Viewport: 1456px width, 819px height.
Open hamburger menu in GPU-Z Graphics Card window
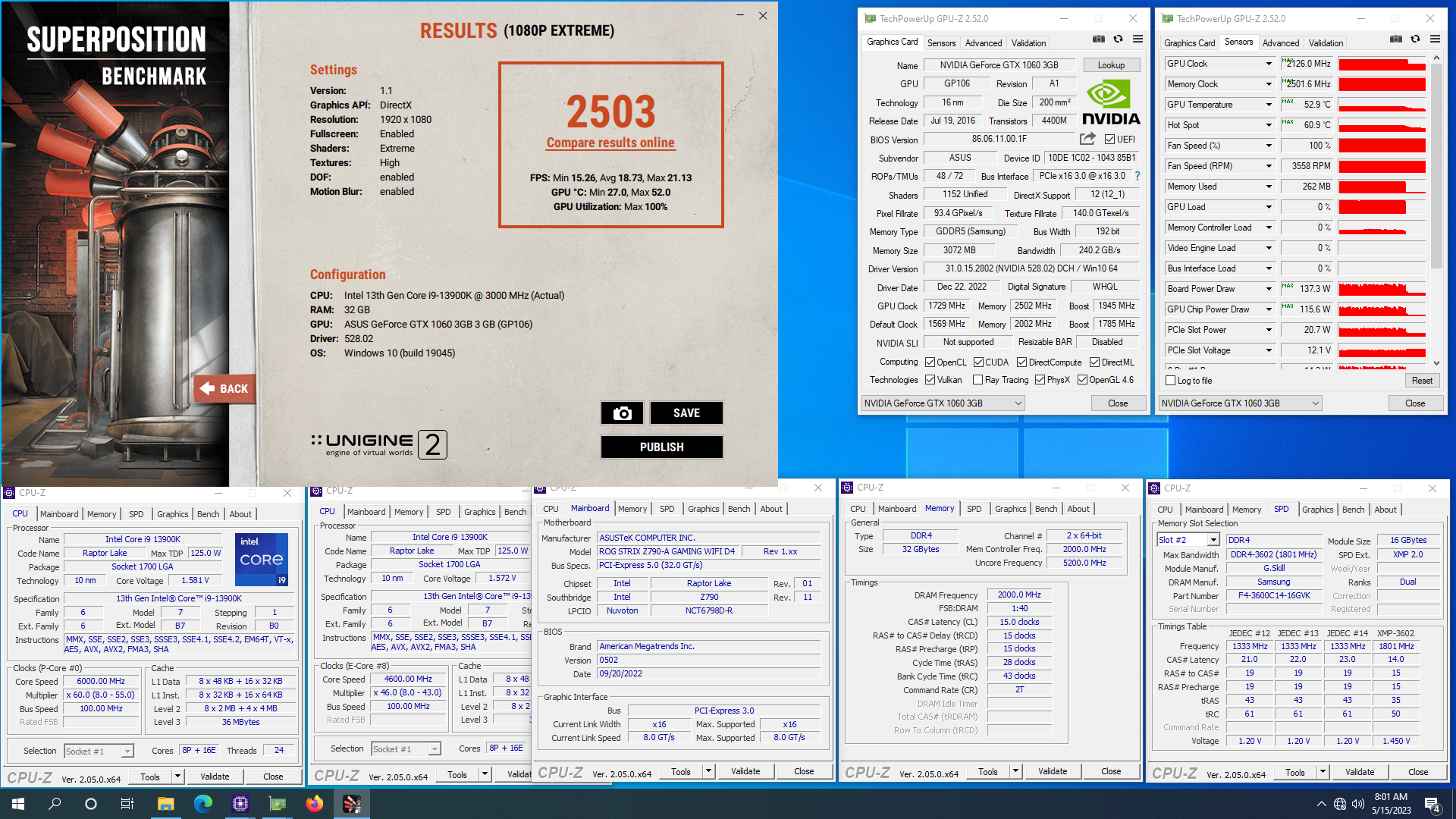[x=1138, y=39]
